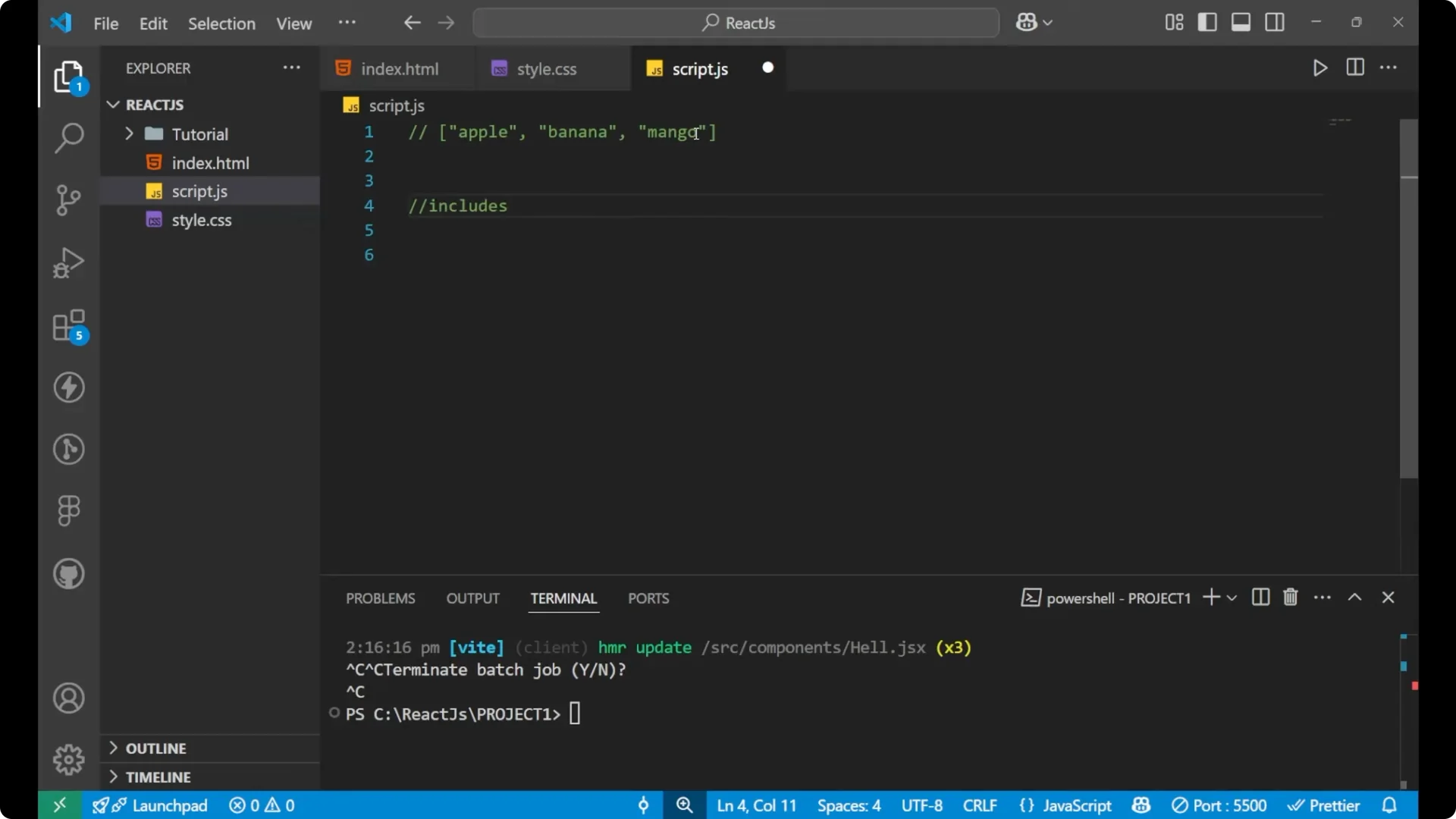The height and width of the screenshot is (819, 1456).
Task: Open the Run and Debug view
Action: click(x=68, y=262)
